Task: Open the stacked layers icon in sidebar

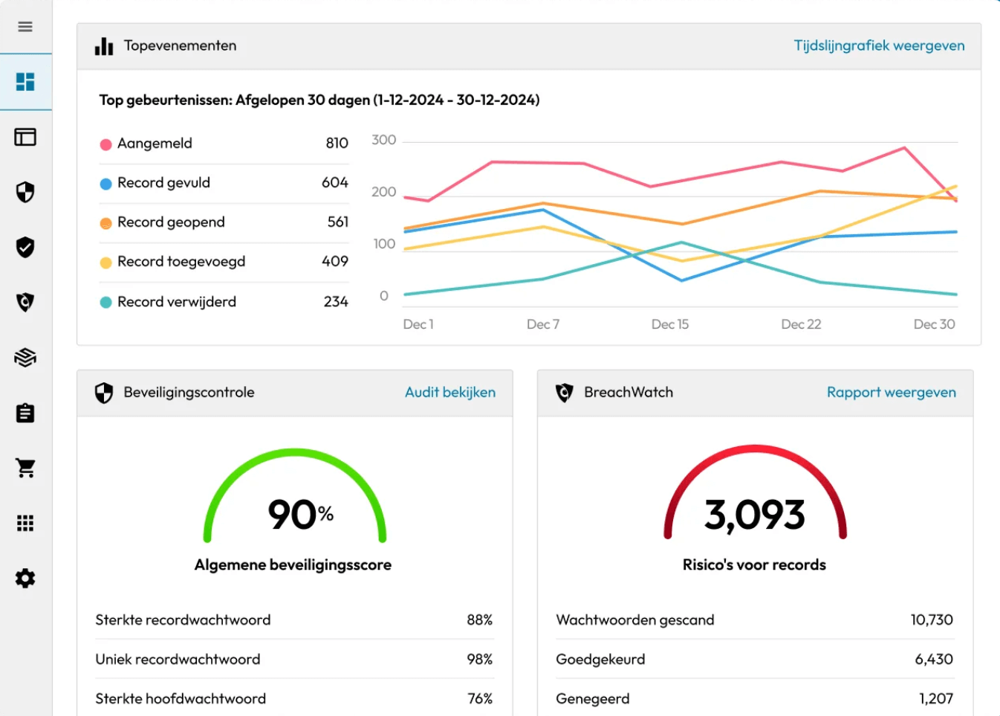Action: click(x=25, y=358)
